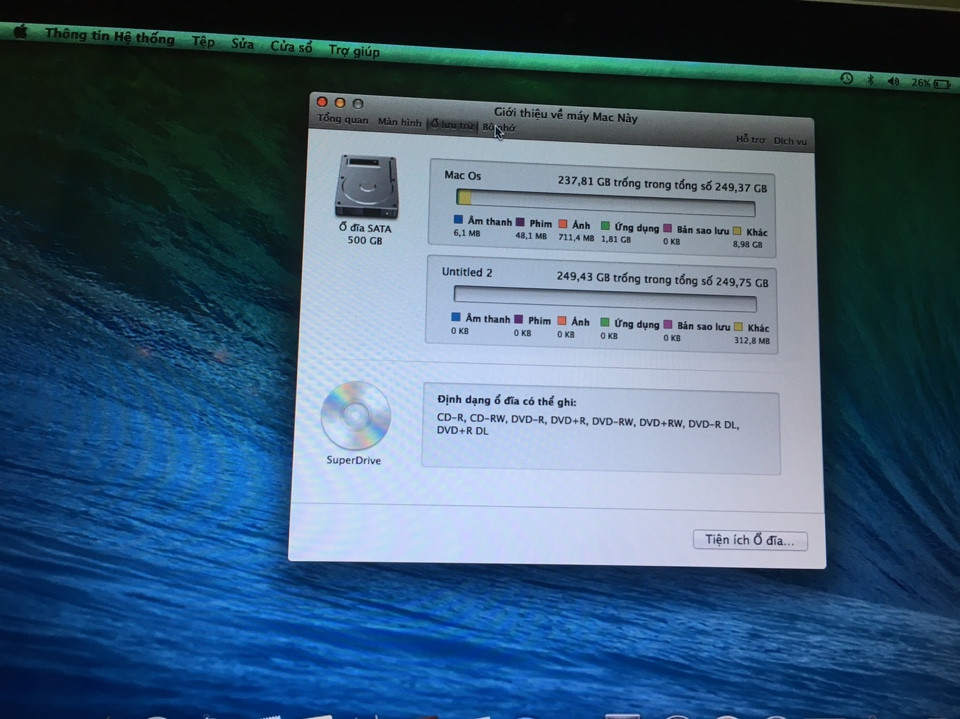Click the pink Bản sao lưu swatch for Mac Os
960x719 pixels.
click(667, 228)
